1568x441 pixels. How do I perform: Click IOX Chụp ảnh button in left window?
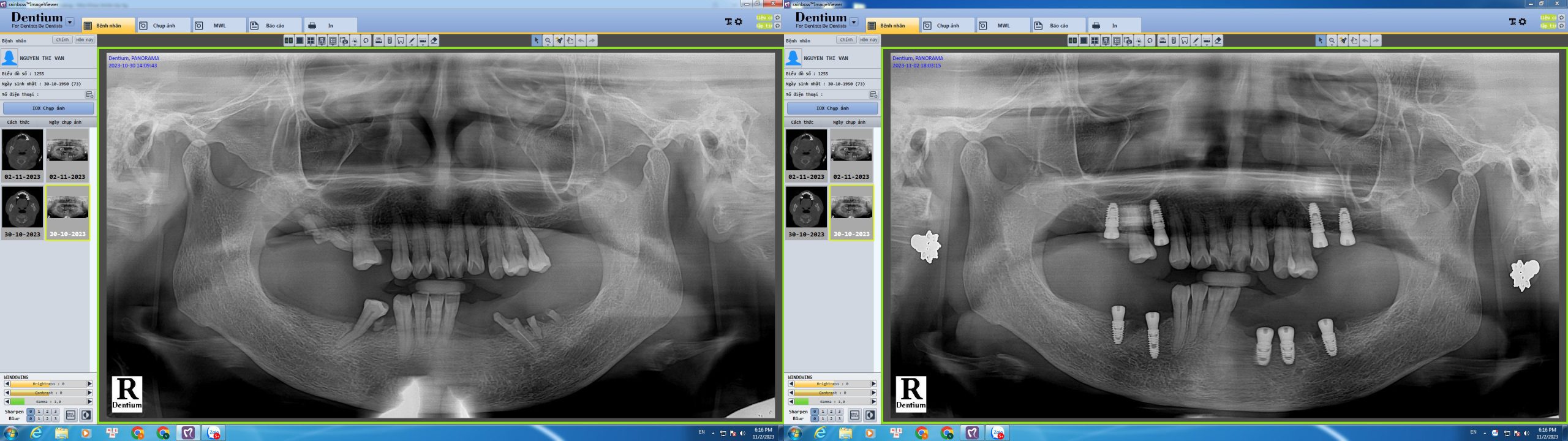(48, 108)
